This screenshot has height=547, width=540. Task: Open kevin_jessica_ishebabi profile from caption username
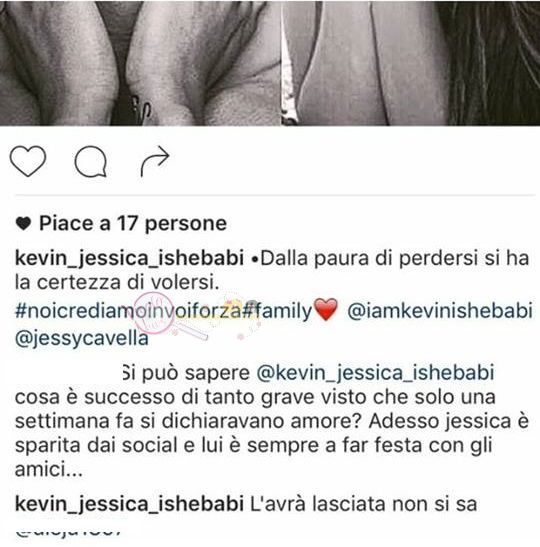[x=129, y=259]
